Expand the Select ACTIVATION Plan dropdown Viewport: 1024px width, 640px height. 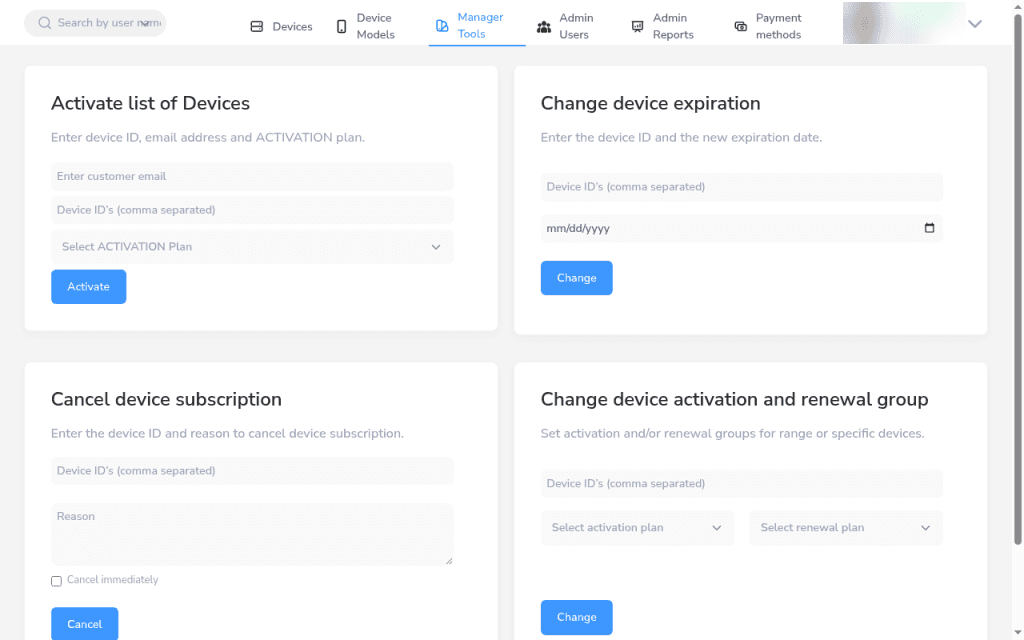click(x=252, y=247)
